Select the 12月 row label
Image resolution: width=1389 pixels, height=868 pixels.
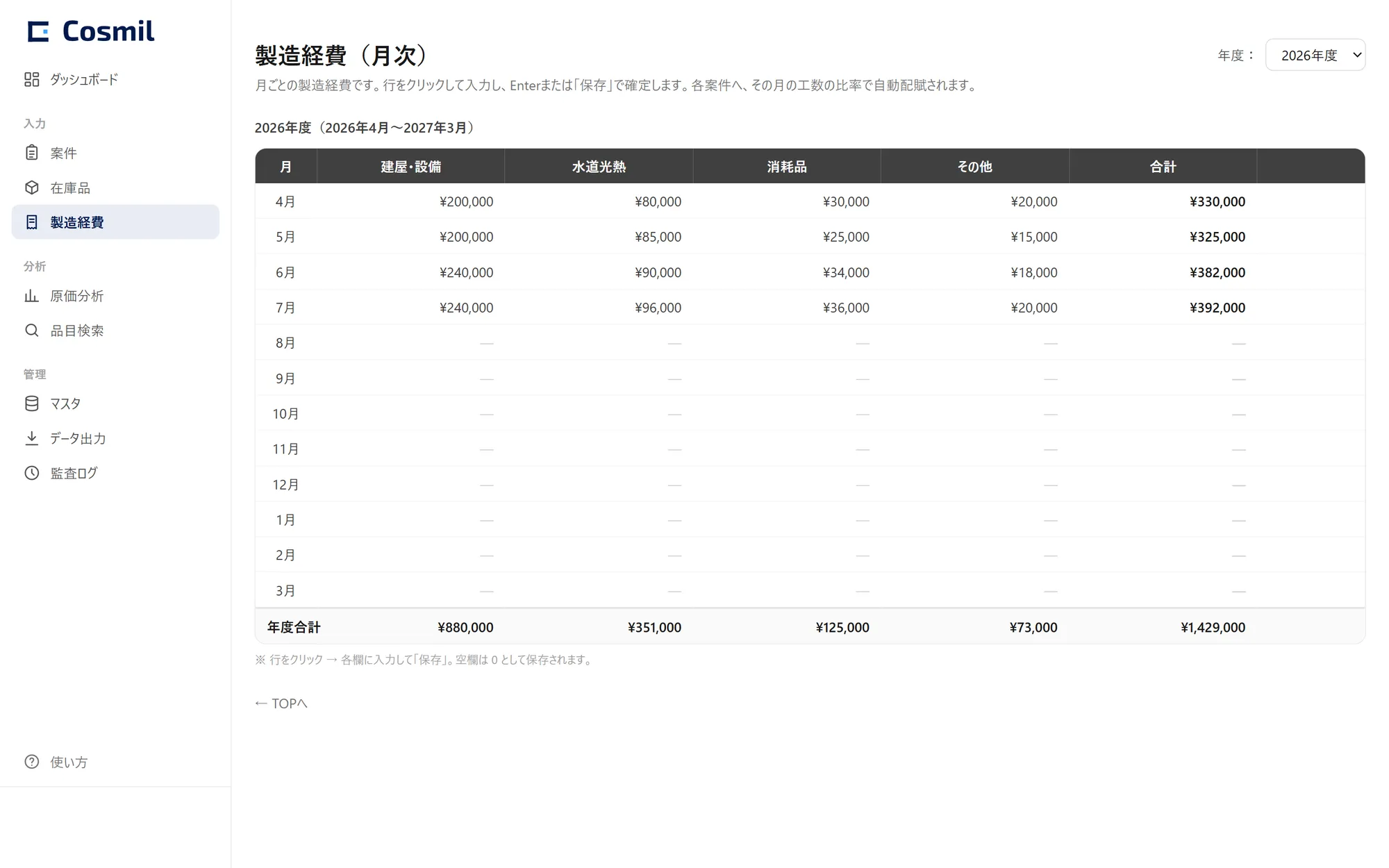[285, 485]
